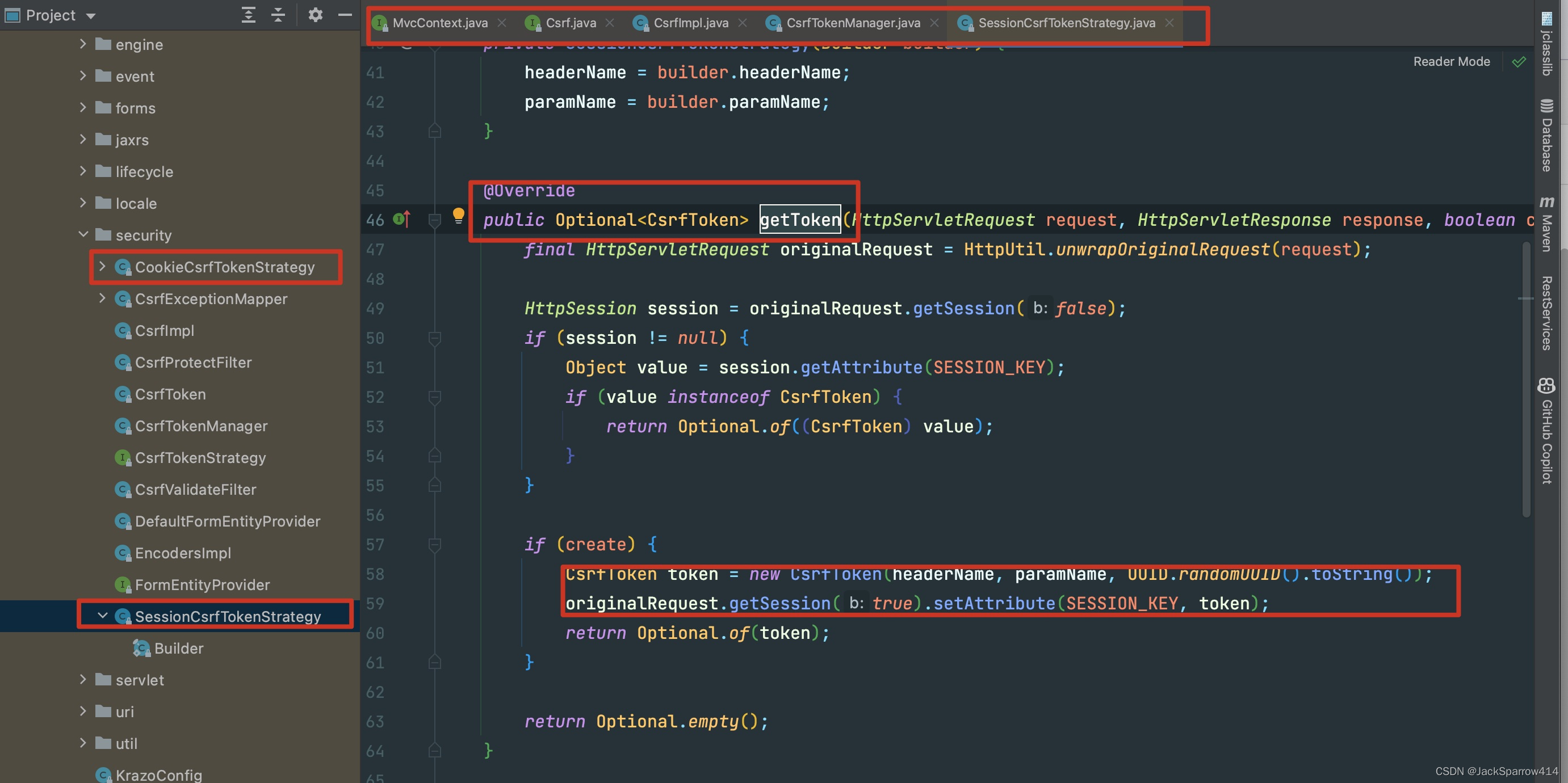Click the green inspection checkmark icon
The height and width of the screenshot is (783, 1568).
pos(1519,61)
